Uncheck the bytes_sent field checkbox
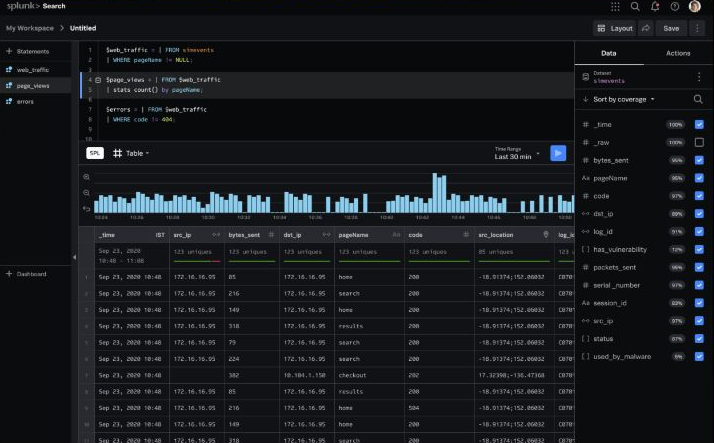 coord(699,160)
